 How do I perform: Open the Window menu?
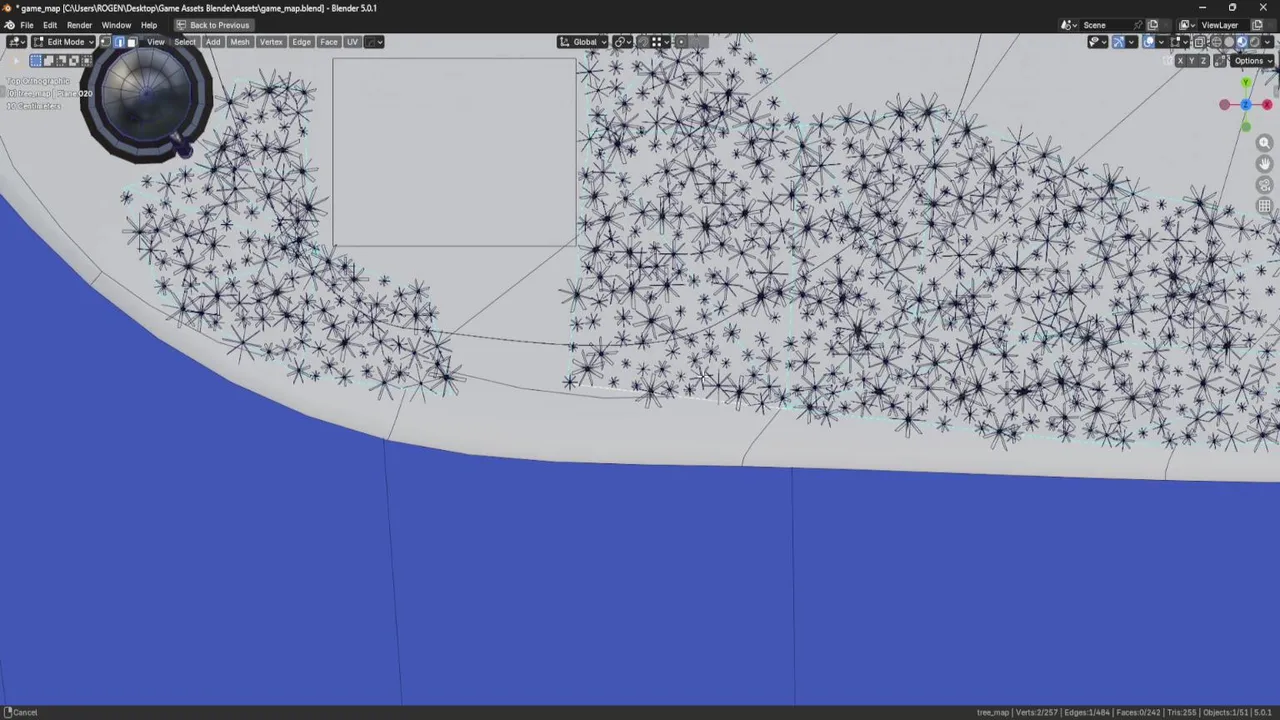pos(116,25)
